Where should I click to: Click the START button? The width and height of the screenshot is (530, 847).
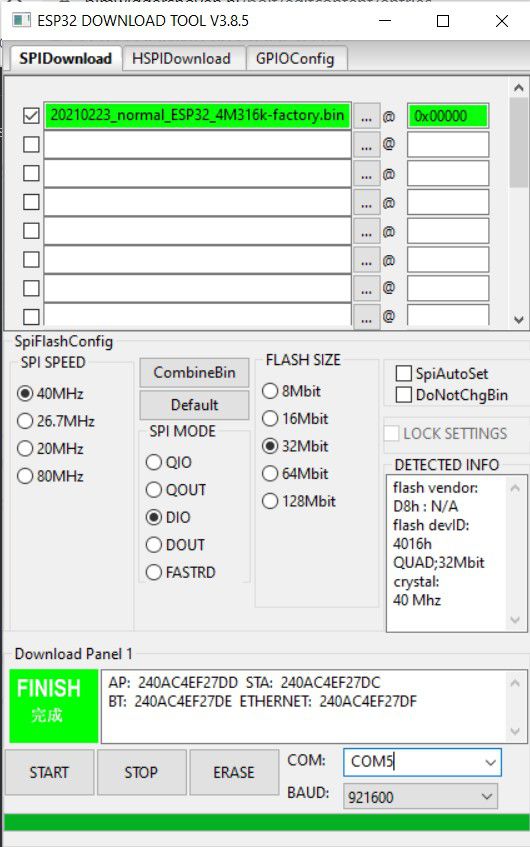(x=49, y=772)
